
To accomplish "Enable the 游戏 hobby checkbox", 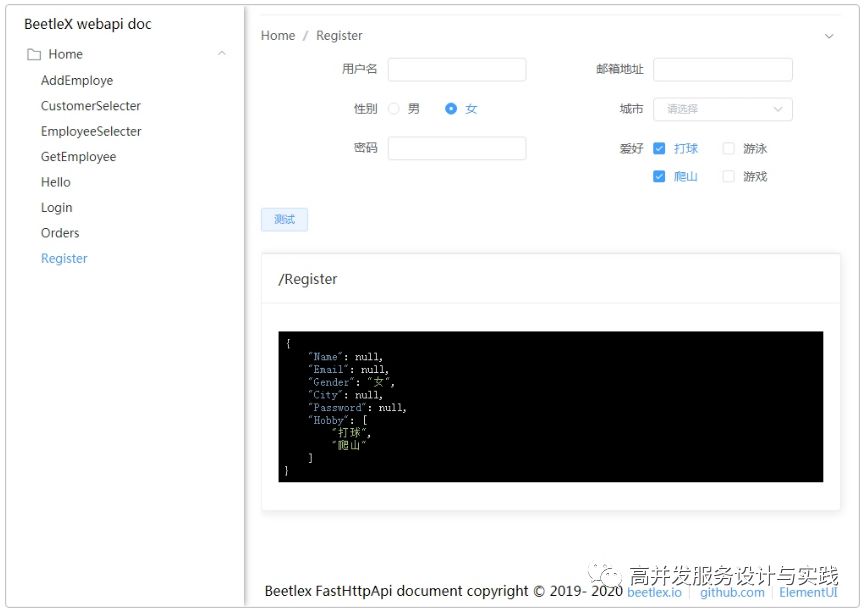I will [729, 176].
